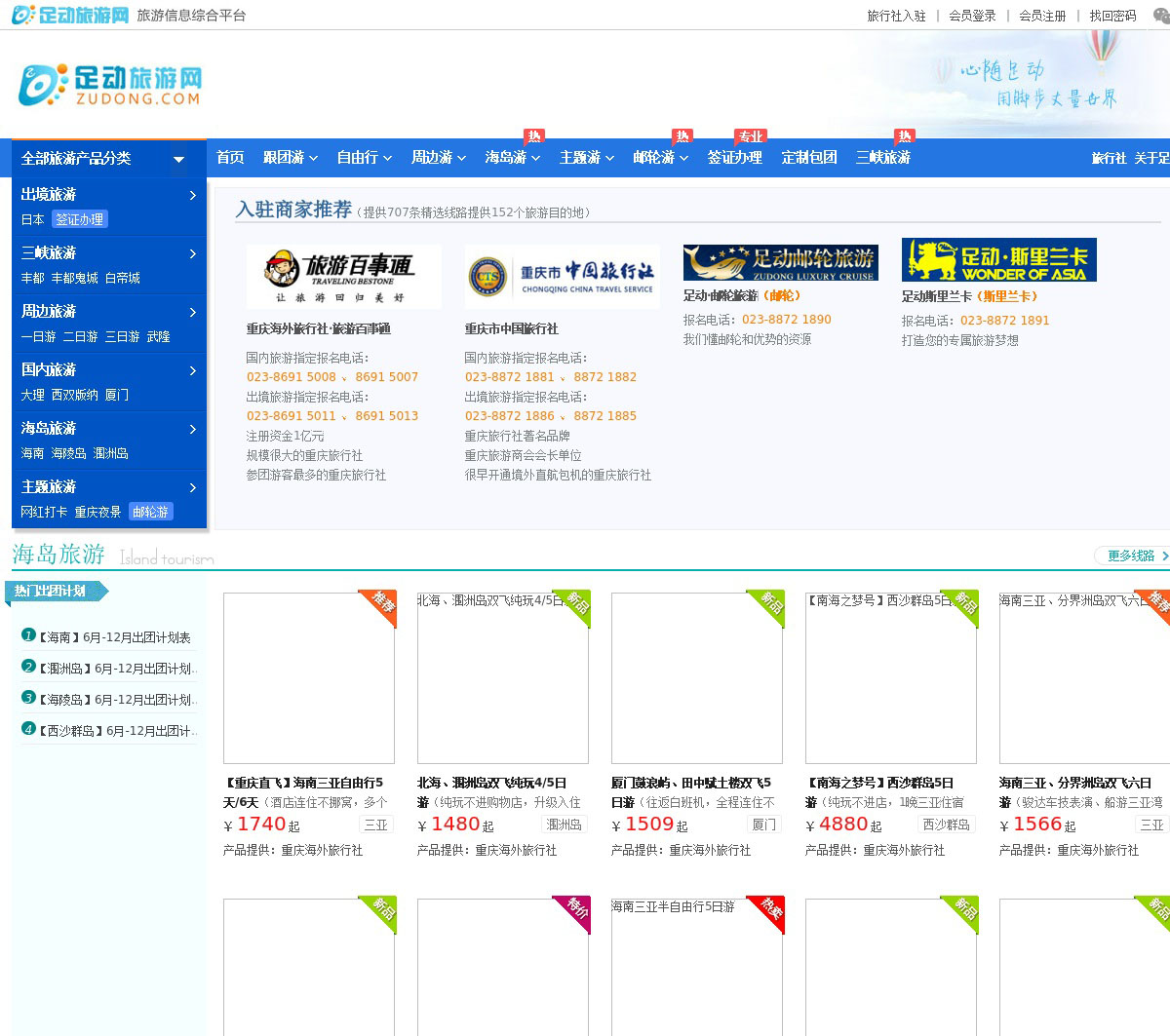The image size is (1170, 1036).
Task: Expand 海岛旅游 sidebar category chevron
Action: [x=192, y=429]
